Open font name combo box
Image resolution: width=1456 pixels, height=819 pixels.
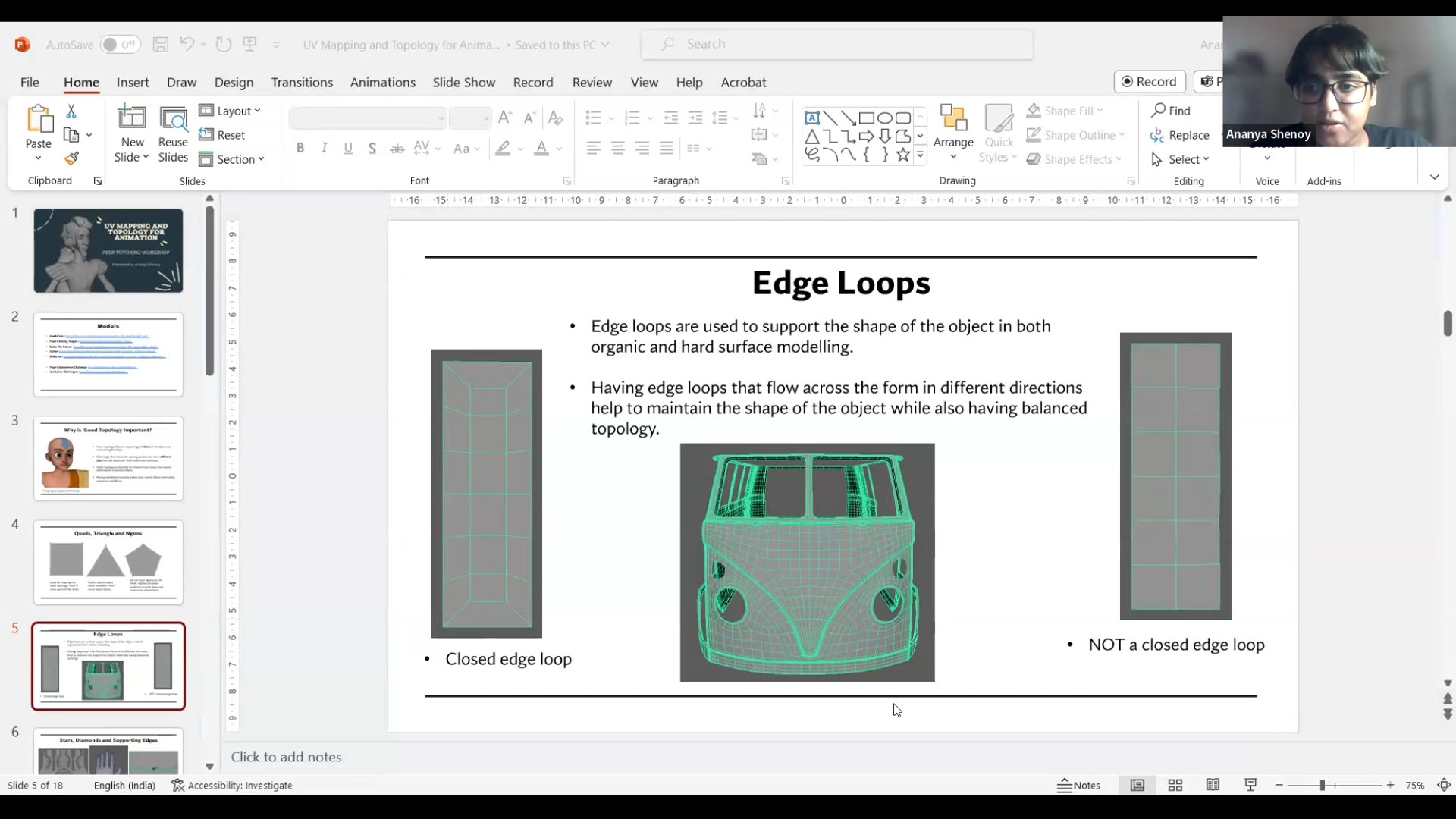pyautogui.click(x=368, y=118)
